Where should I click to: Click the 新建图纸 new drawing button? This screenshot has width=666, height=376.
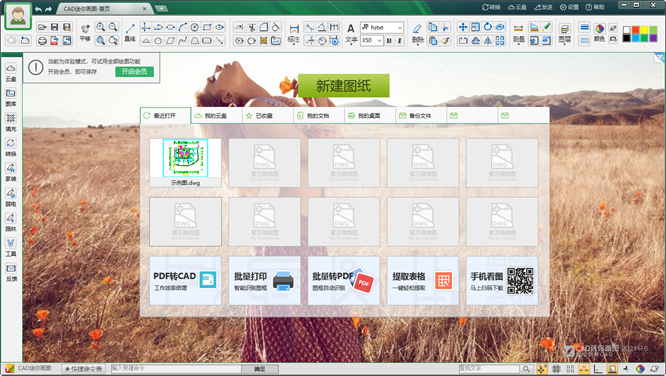344,86
